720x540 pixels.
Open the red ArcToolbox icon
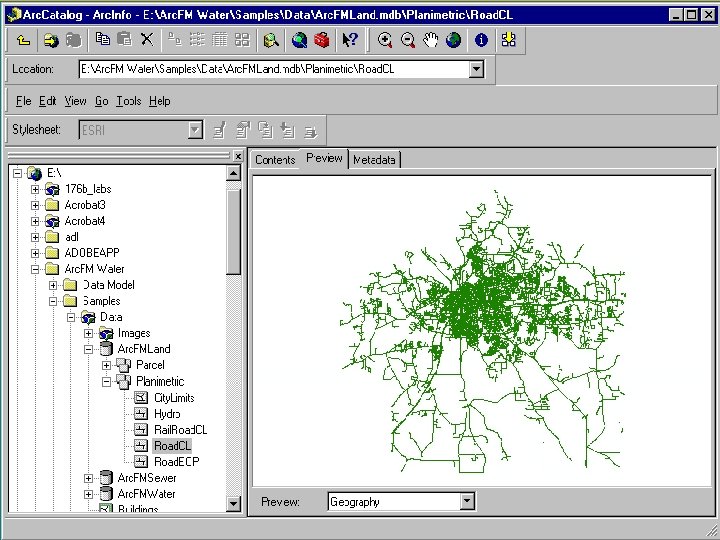(322, 40)
